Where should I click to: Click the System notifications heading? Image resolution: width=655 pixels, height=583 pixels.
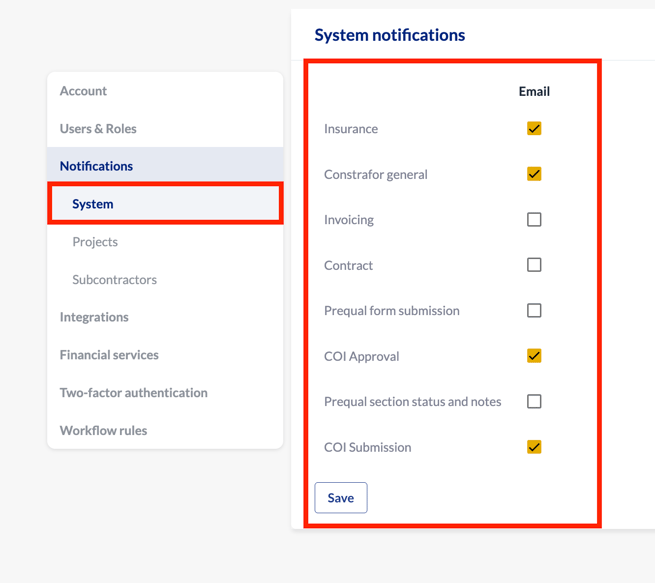(389, 35)
